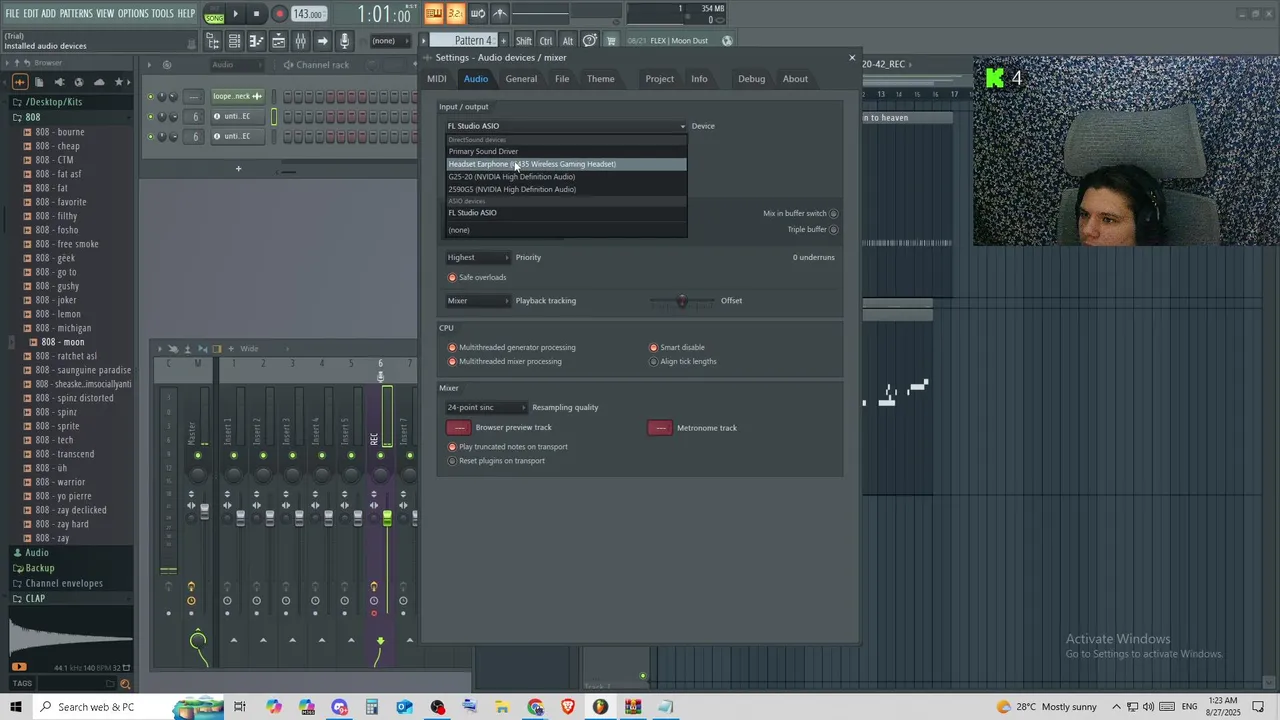Screen dimensions: 1280x720
Task: Select Primary Sound Driver in device list
Action: 566,152
